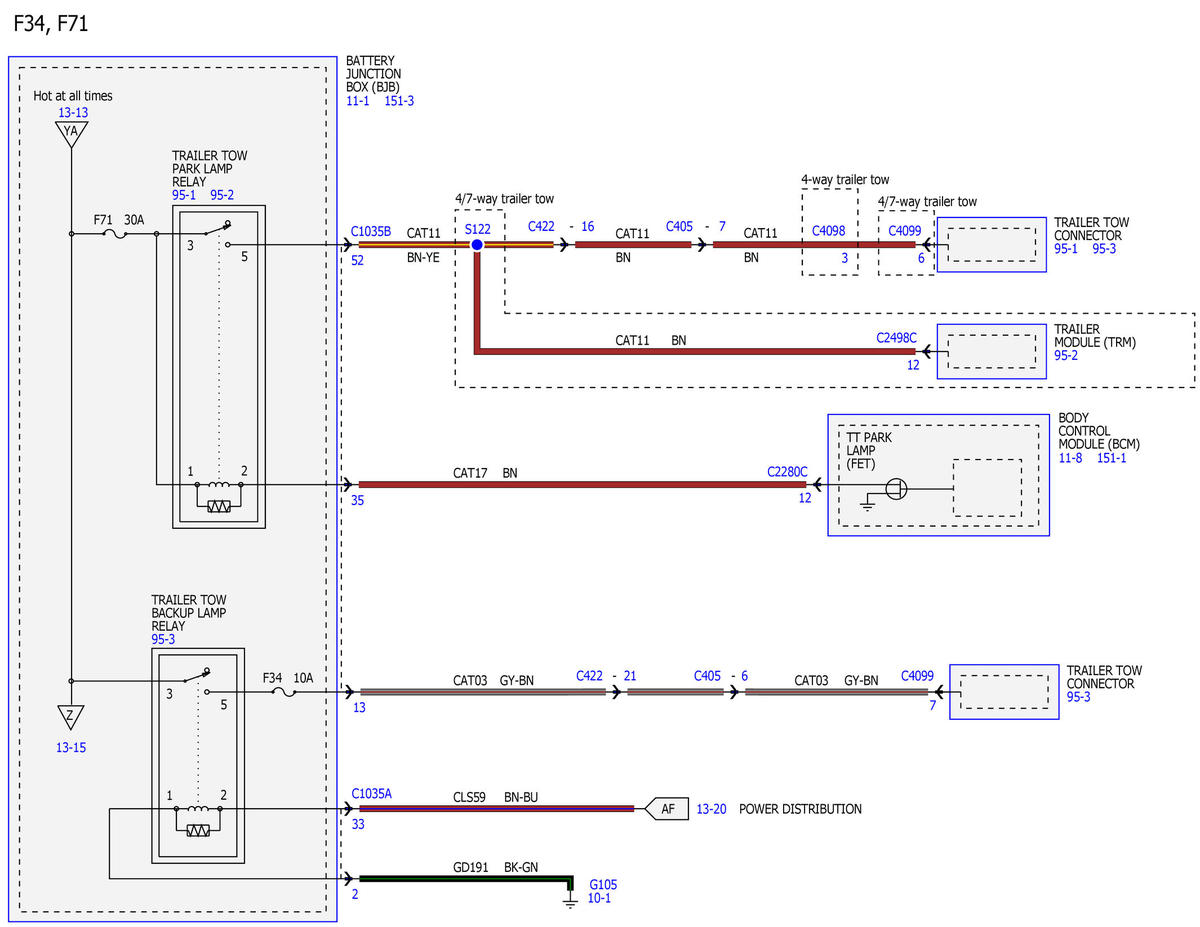This screenshot has height=927, width=1200.
Task: Click the C4099 label on the GY-BN wire
Action: tap(917, 676)
